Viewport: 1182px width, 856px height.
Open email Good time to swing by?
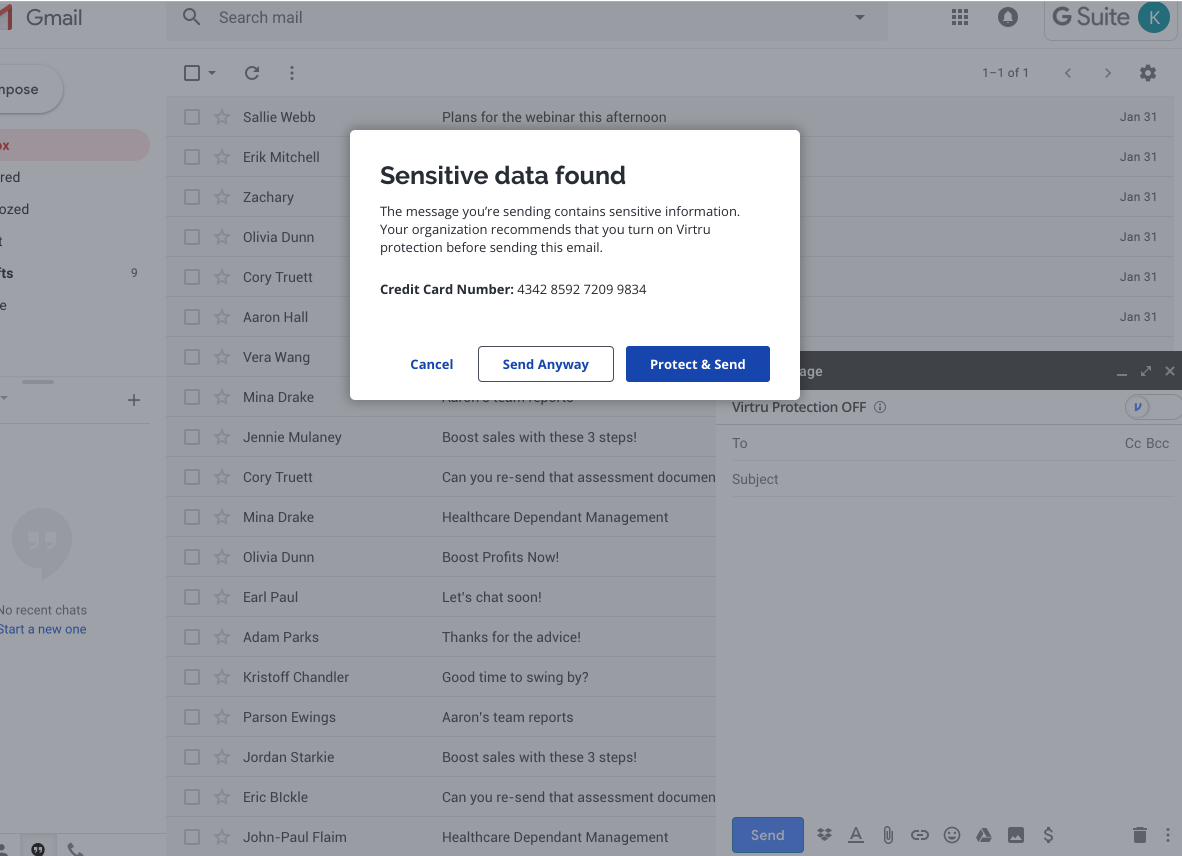[x=515, y=677]
